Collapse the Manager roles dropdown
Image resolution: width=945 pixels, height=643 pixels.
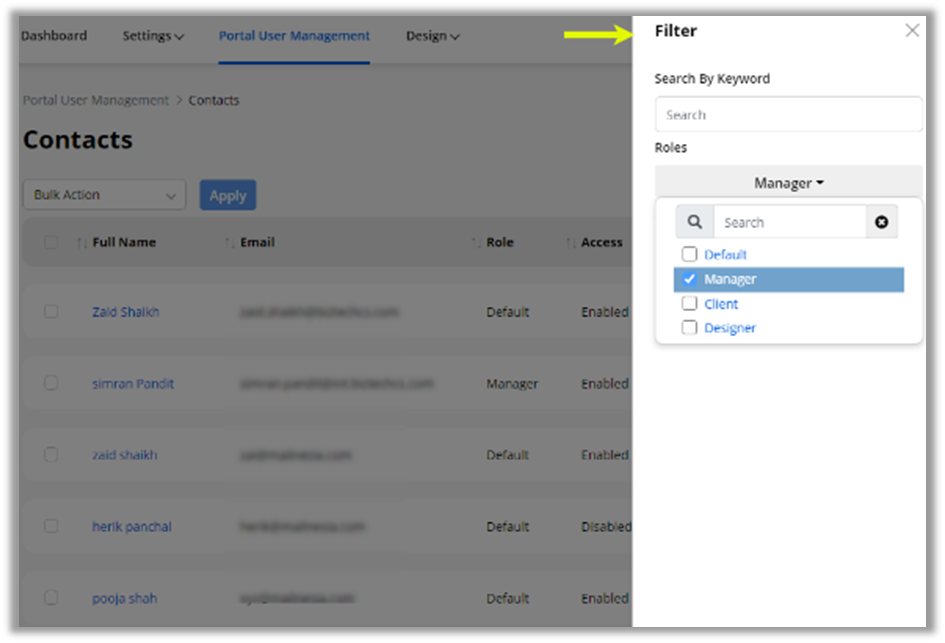[788, 183]
